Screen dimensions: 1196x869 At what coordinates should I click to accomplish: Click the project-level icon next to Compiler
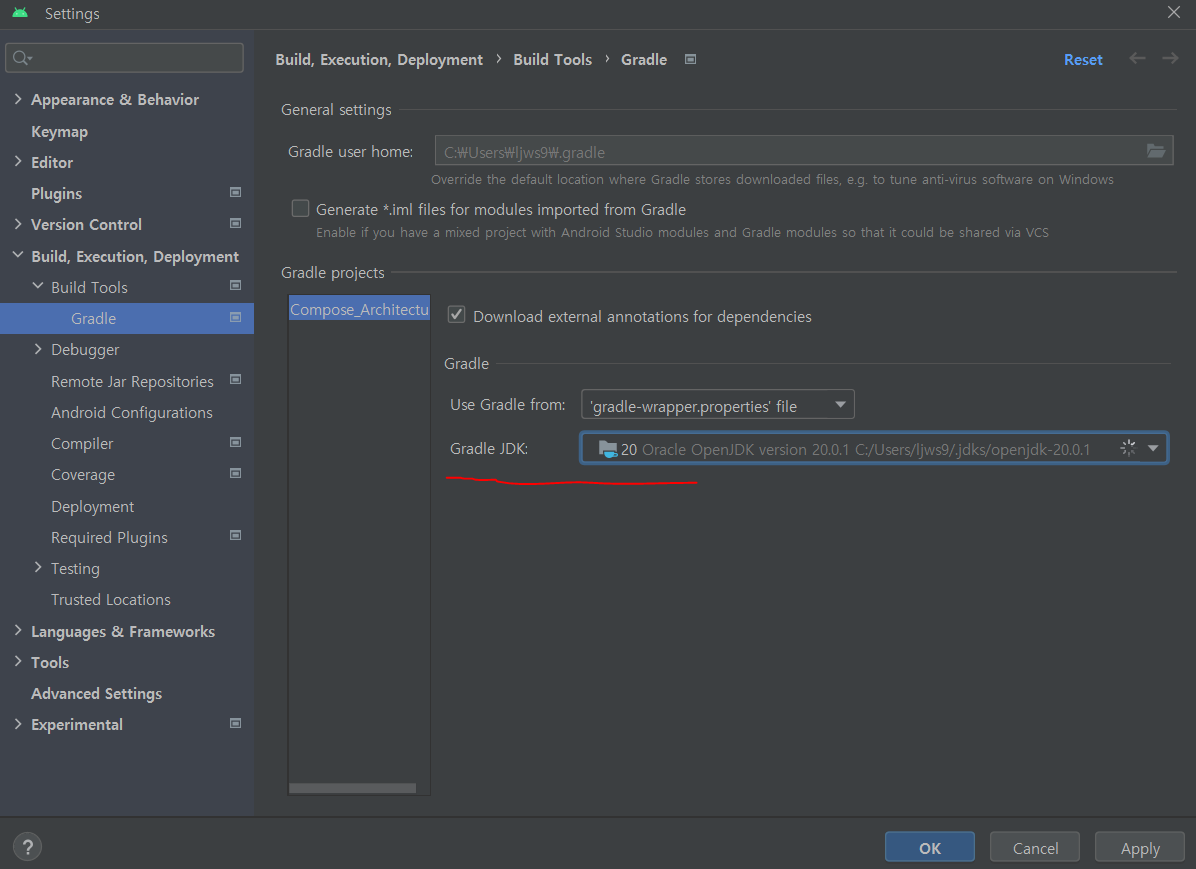(x=236, y=443)
